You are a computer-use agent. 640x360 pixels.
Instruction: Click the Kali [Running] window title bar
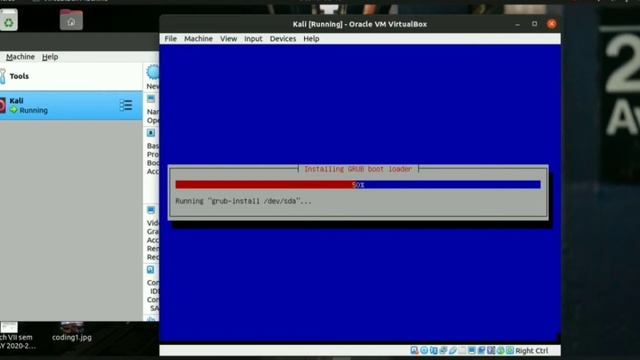pyautogui.click(x=360, y=24)
